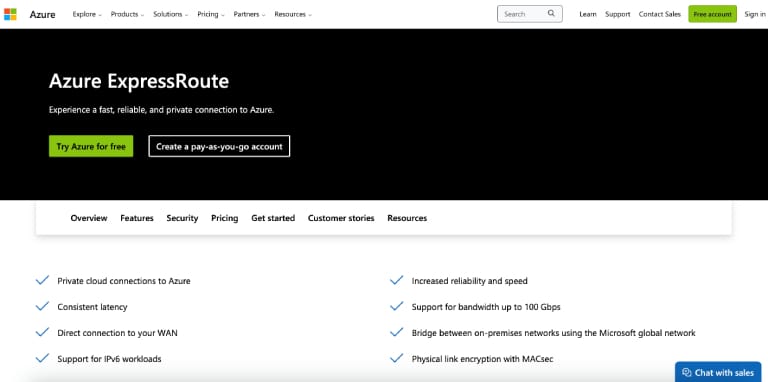
Task: Click text 'Support for bandwidth up to 100 Gbps'
Action: pyautogui.click(x=486, y=307)
